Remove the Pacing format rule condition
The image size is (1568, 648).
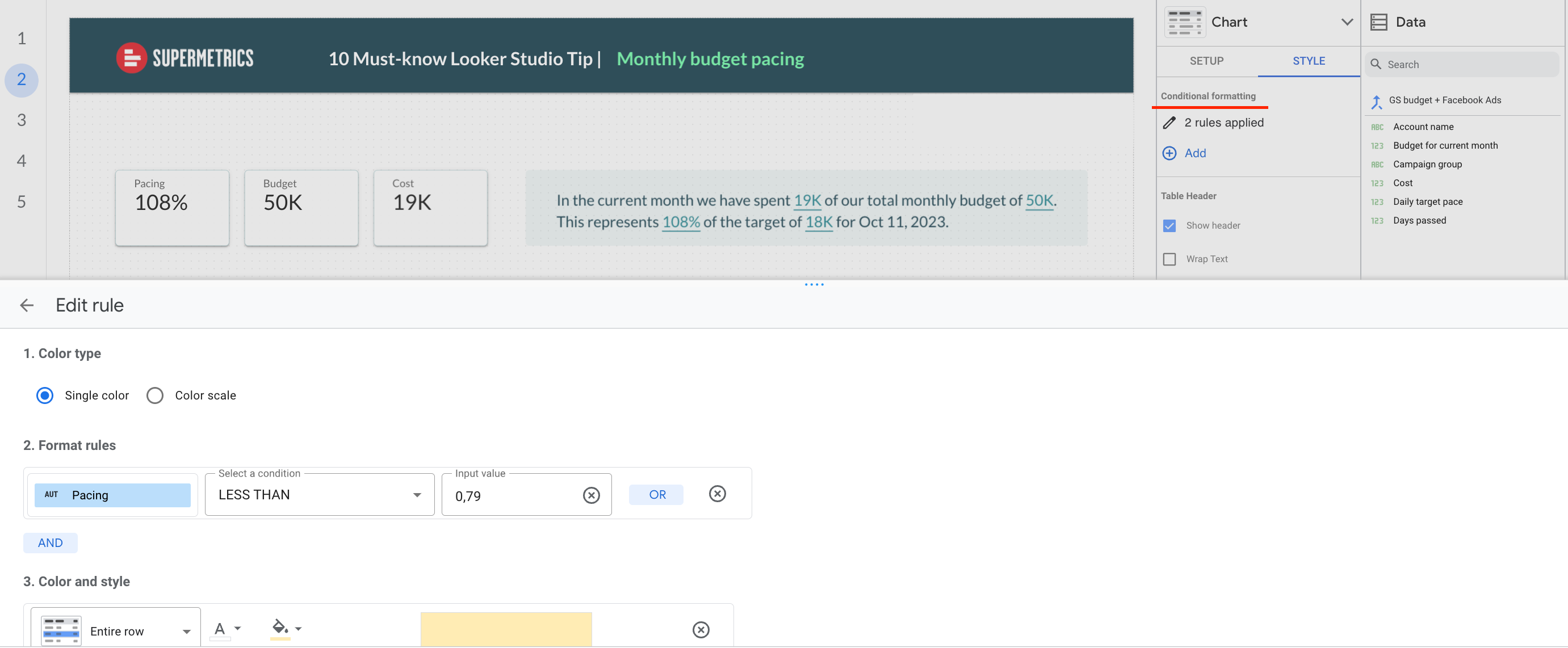pyautogui.click(x=717, y=494)
